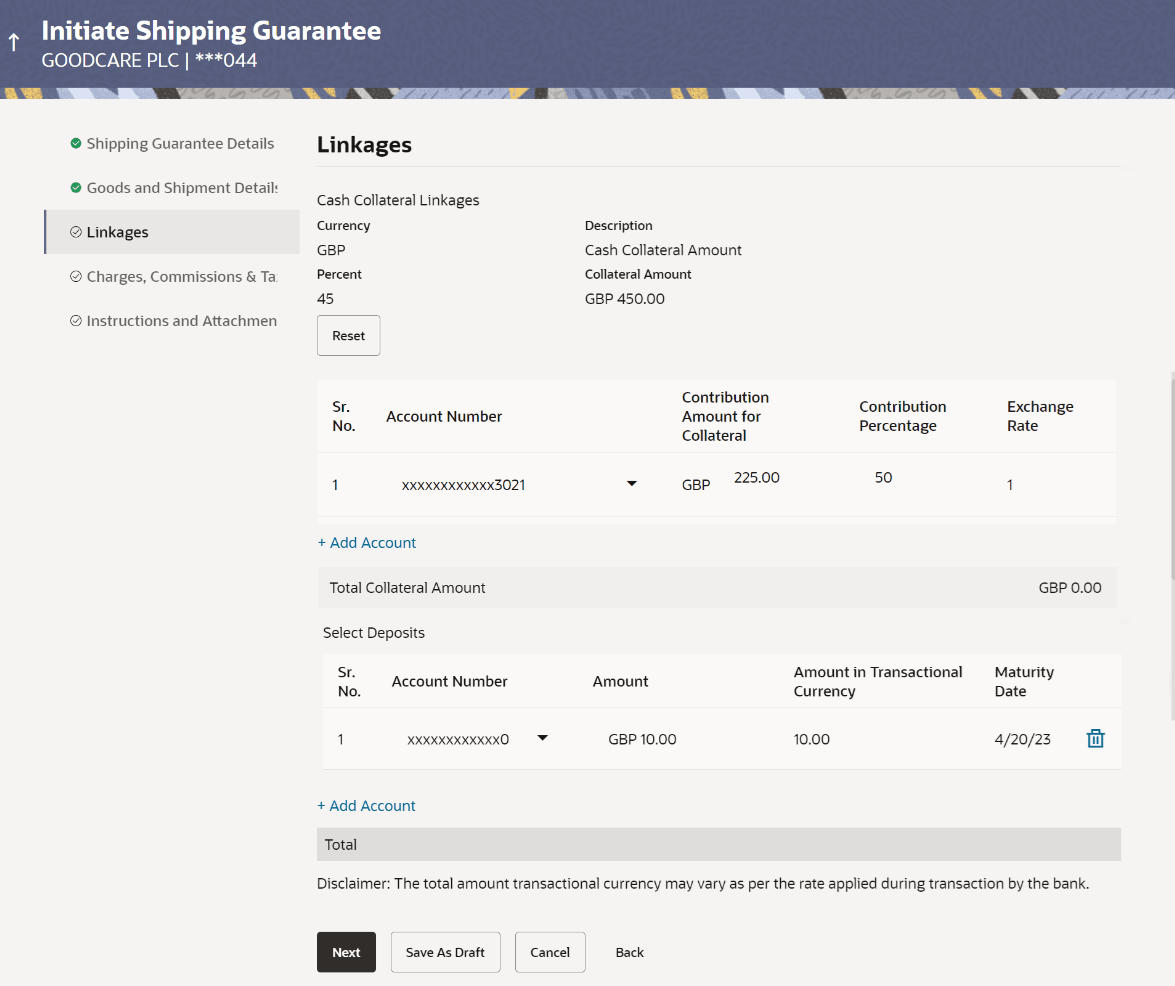
Task: Click green check icon beside Goods and Shipment
Action: tap(76, 188)
